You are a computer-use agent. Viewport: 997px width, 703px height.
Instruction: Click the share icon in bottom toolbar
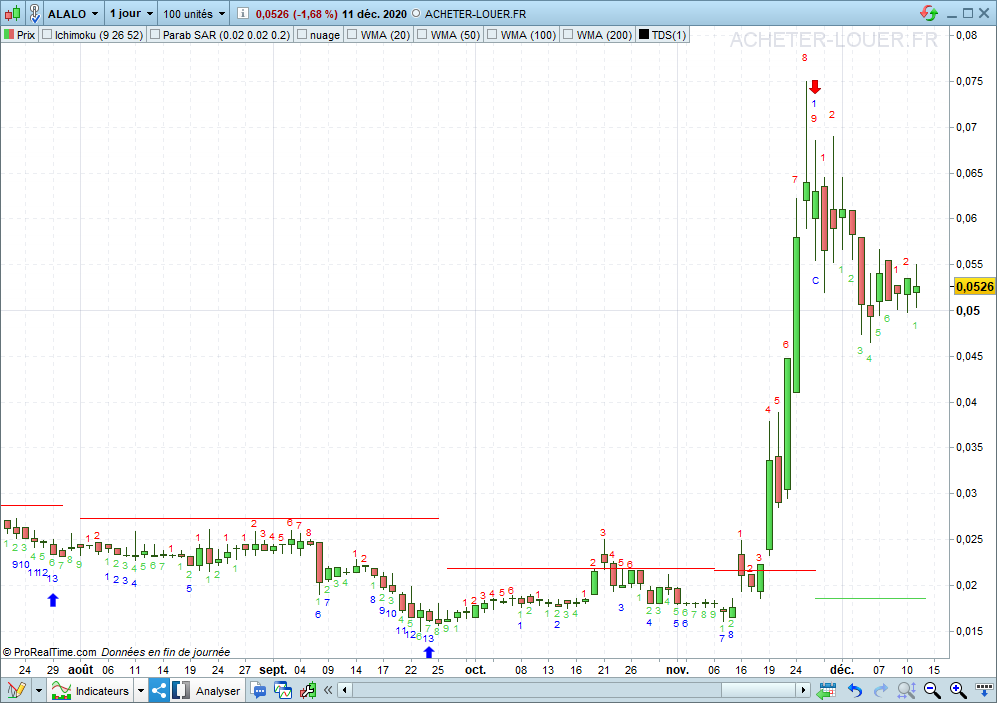(x=160, y=690)
